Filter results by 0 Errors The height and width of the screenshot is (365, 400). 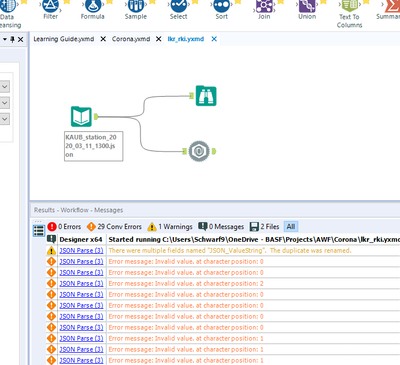(x=64, y=227)
